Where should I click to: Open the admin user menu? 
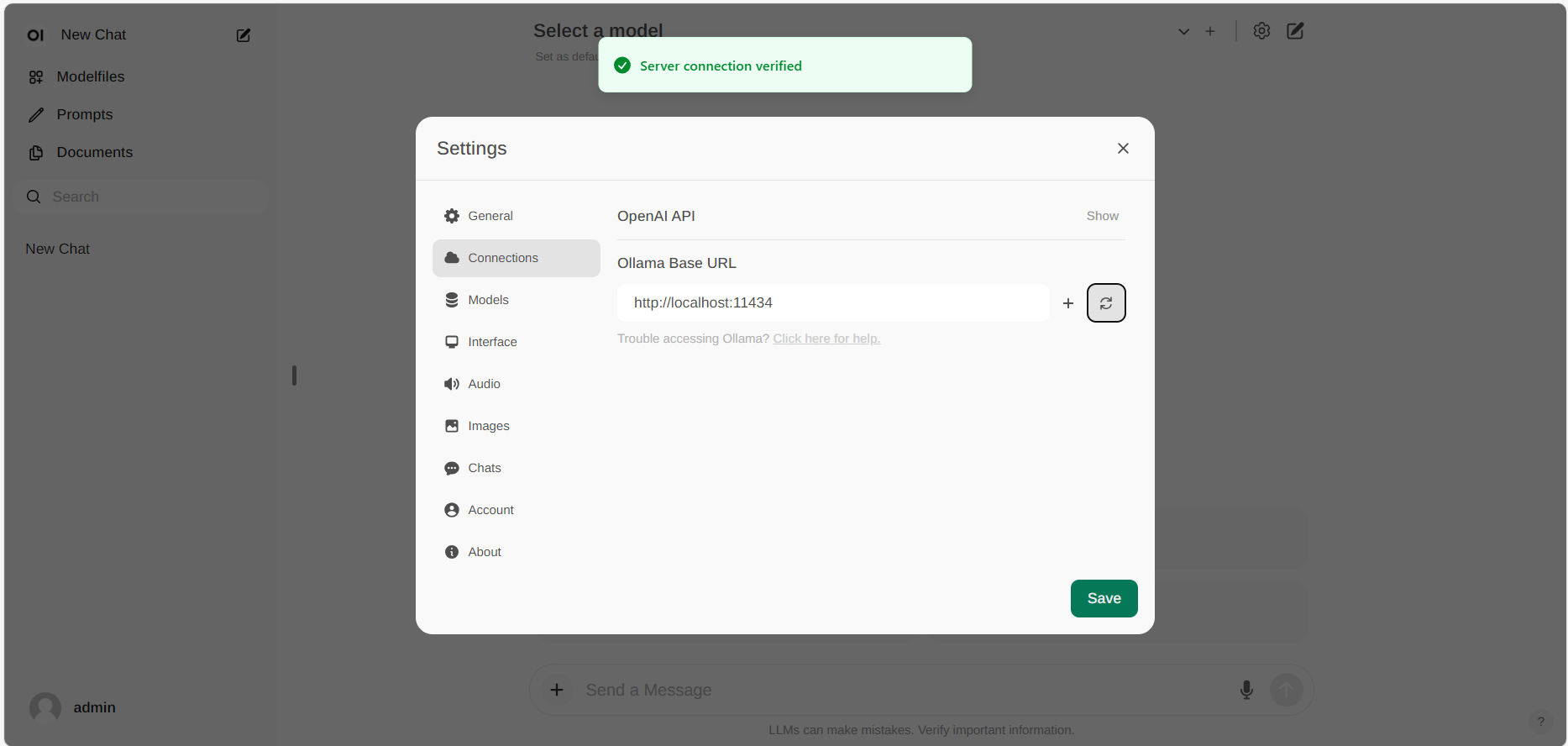tap(73, 707)
